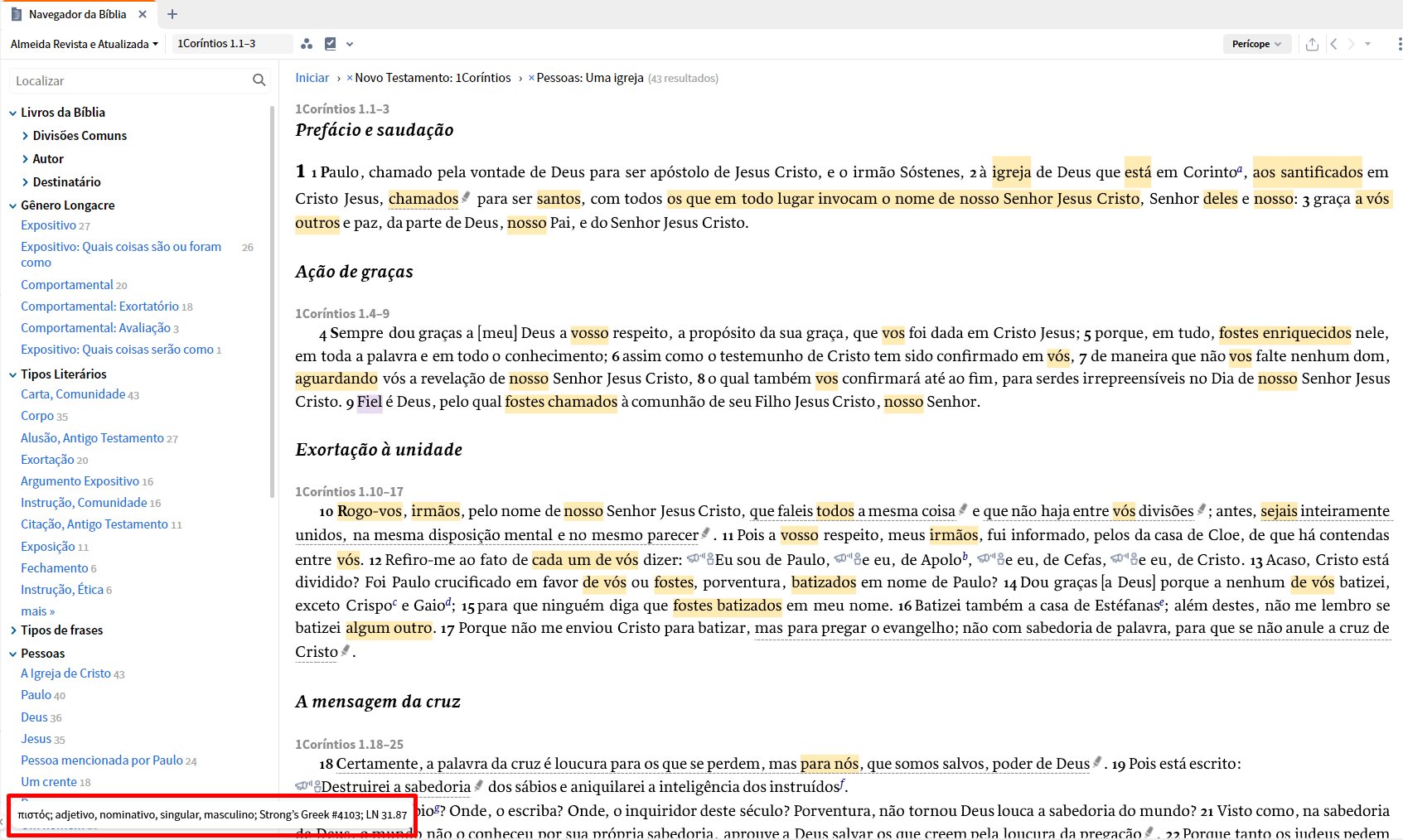Click the share/export icon
The width and height of the screenshot is (1403, 840).
pyautogui.click(x=1312, y=44)
